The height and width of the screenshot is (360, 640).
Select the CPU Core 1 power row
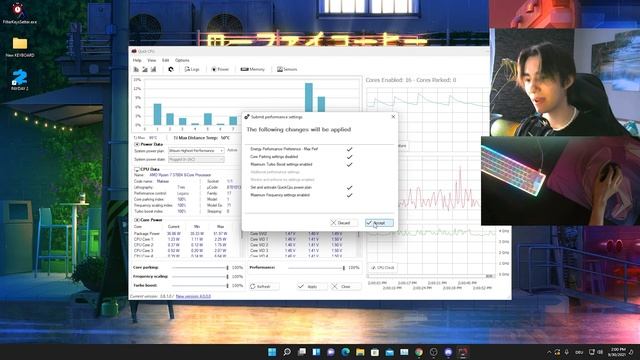click(181, 240)
